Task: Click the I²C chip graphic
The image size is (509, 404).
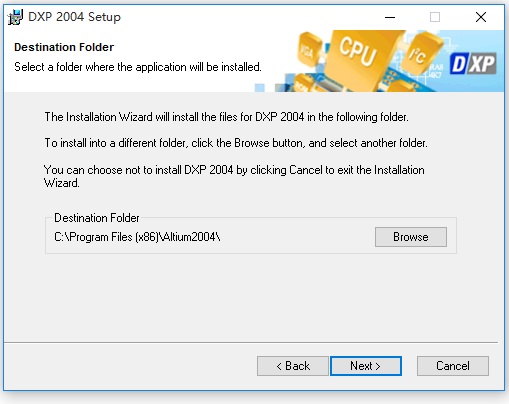Action: (x=421, y=53)
